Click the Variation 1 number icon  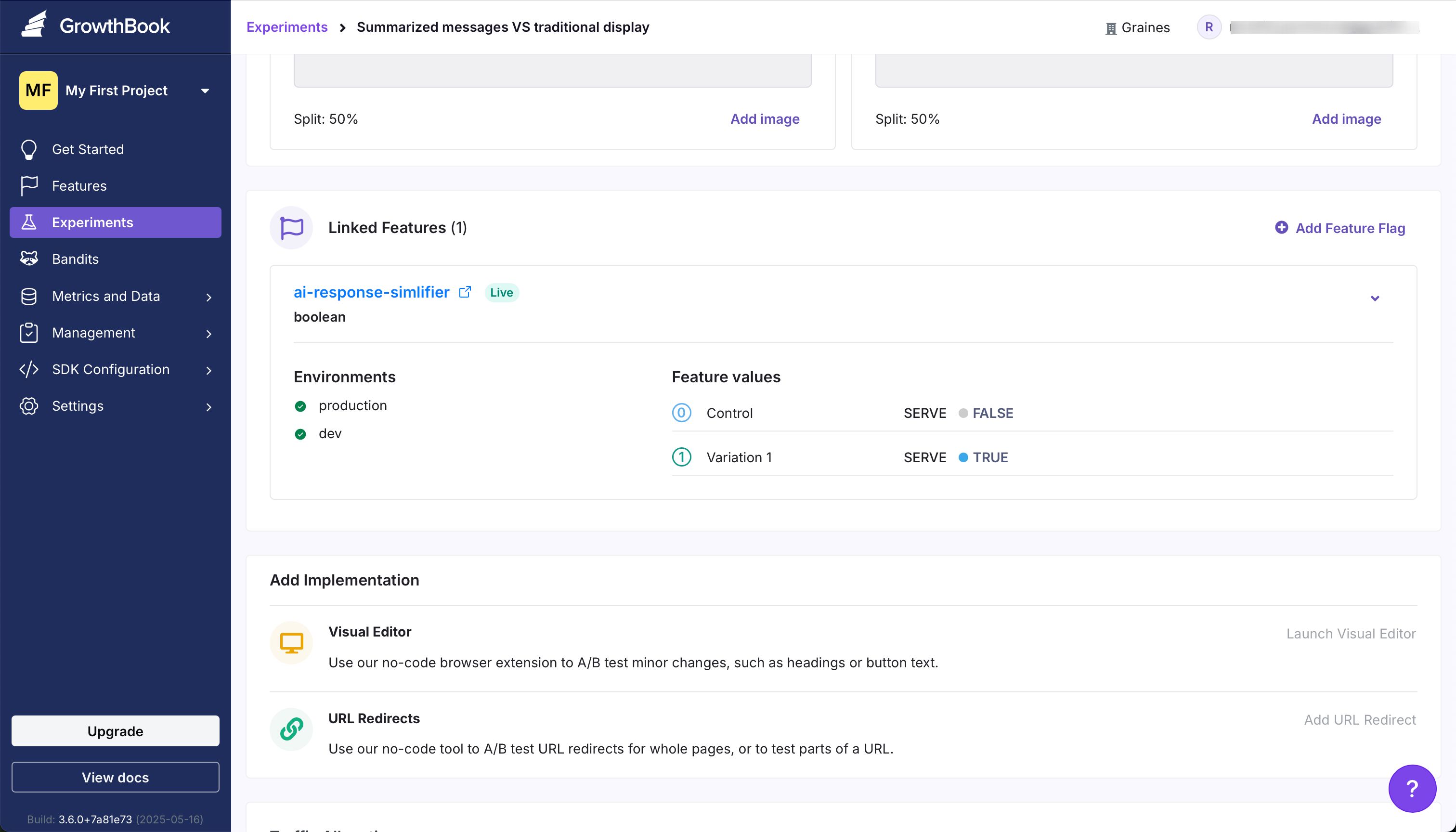(x=682, y=457)
